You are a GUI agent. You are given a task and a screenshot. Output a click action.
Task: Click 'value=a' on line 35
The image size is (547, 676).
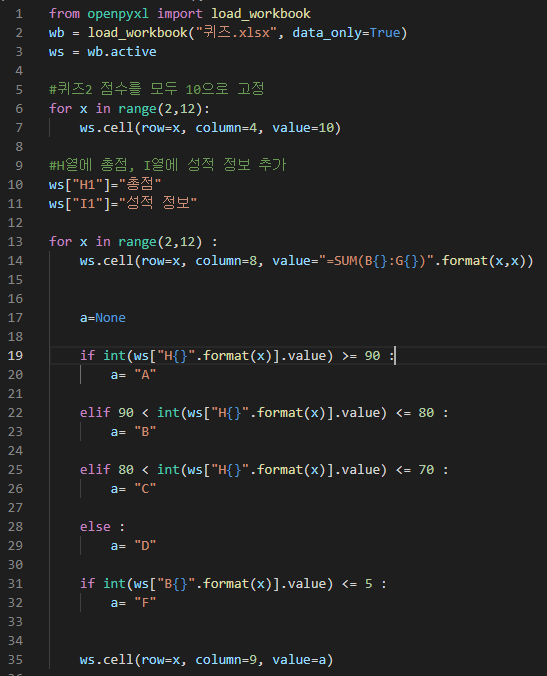click(x=300, y=660)
